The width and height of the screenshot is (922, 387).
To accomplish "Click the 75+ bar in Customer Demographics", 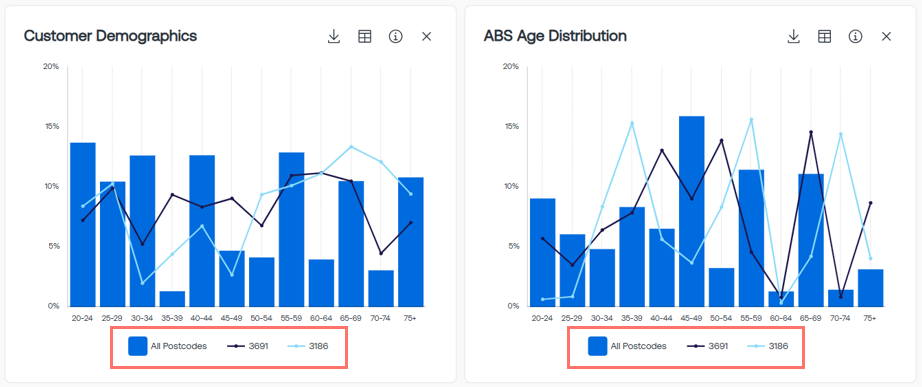I will click(410, 242).
